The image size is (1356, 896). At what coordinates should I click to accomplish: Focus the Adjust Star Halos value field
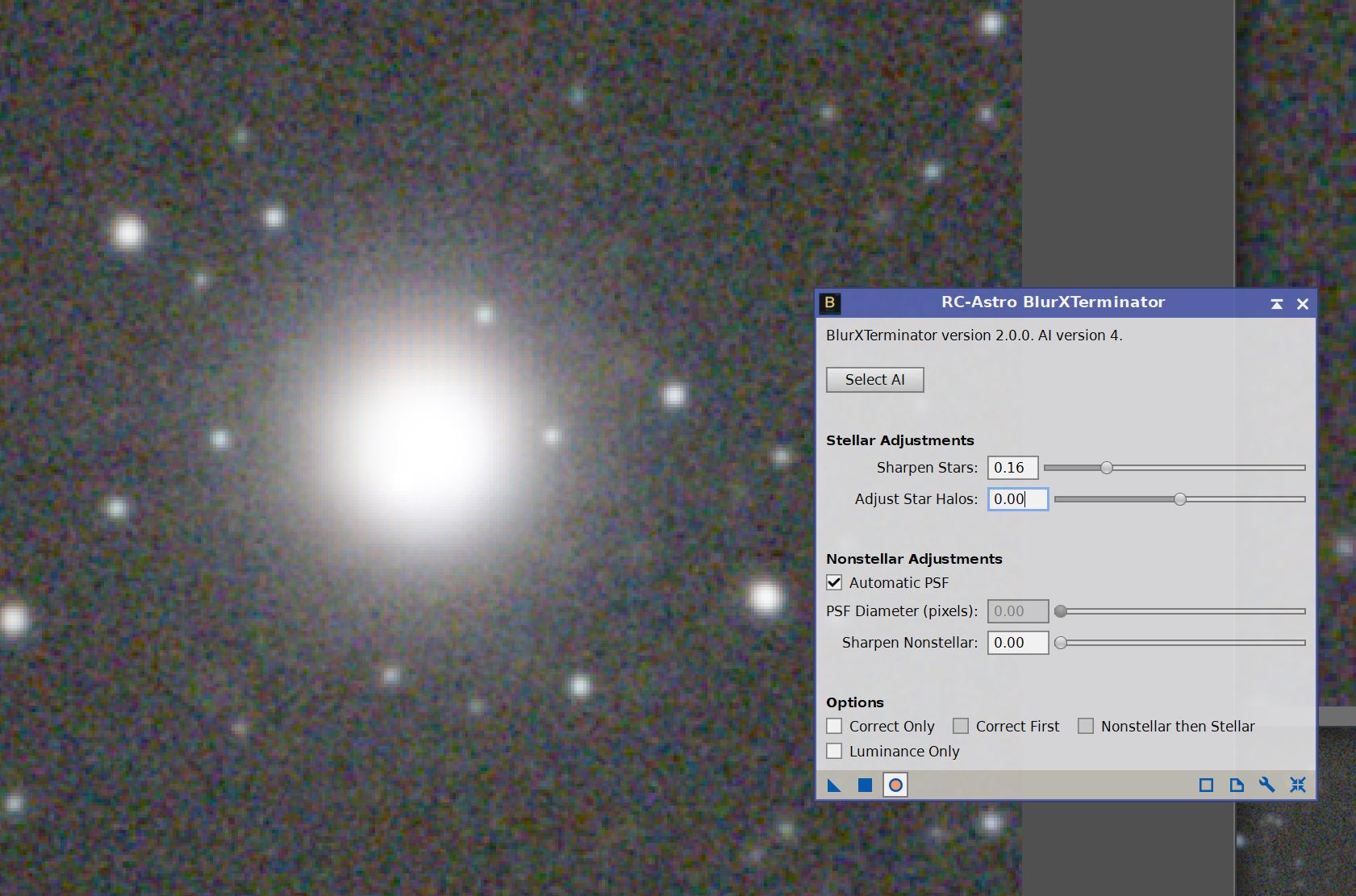point(1018,499)
